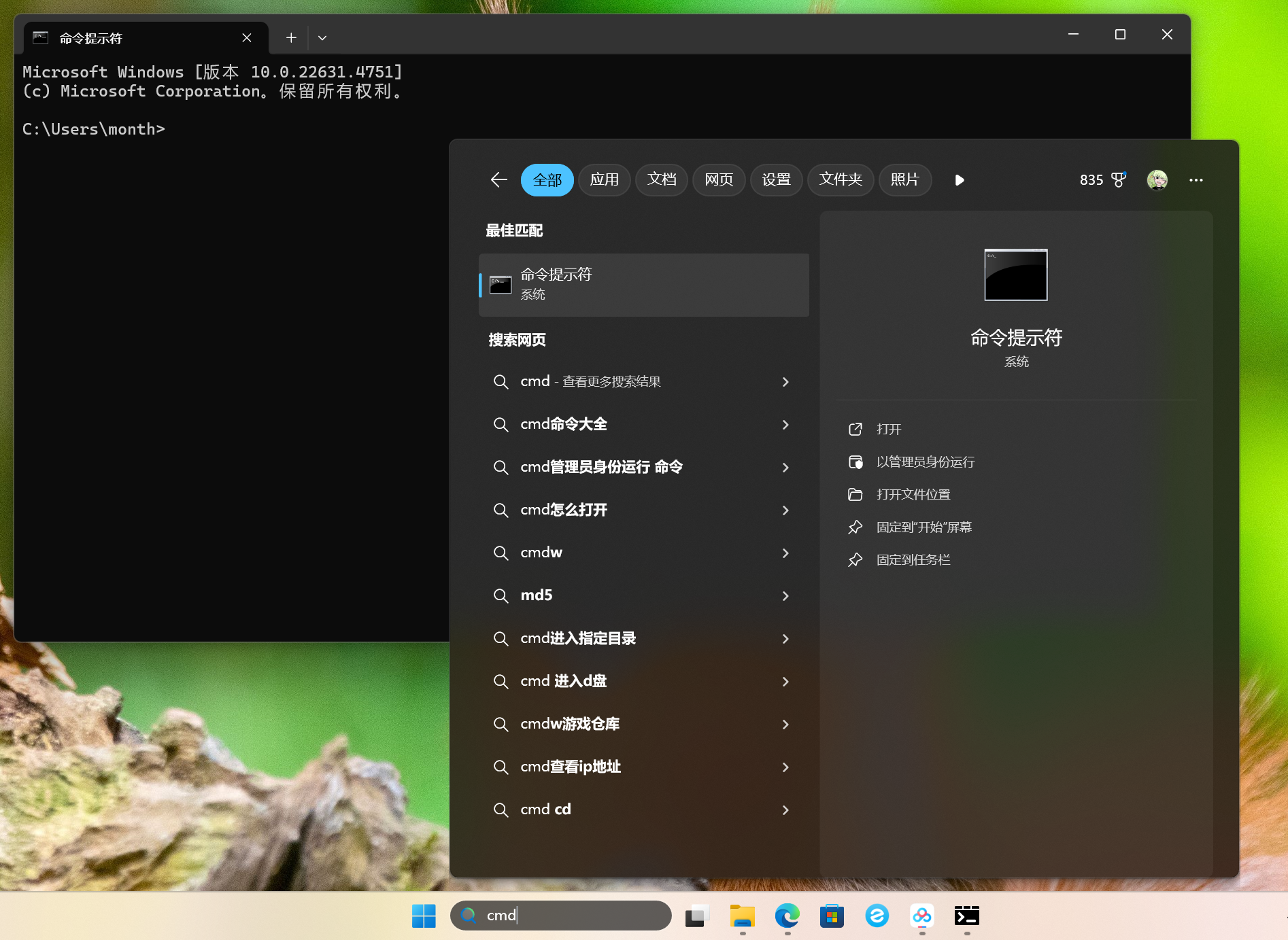Choose 打开文件位置
The image size is (1288, 940).
tap(913, 495)
